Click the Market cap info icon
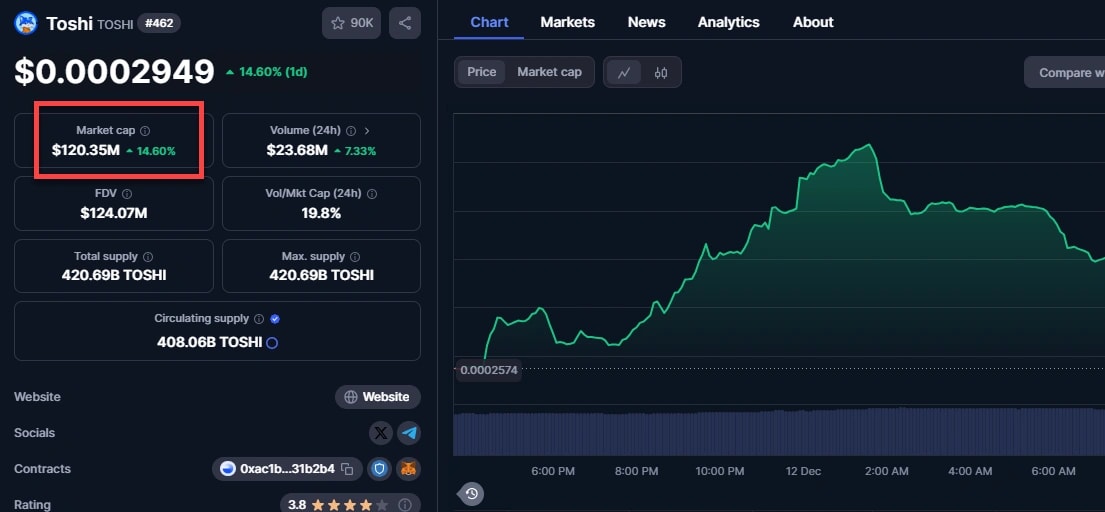Screen dimensions: 1105x512 pos(145,131)
